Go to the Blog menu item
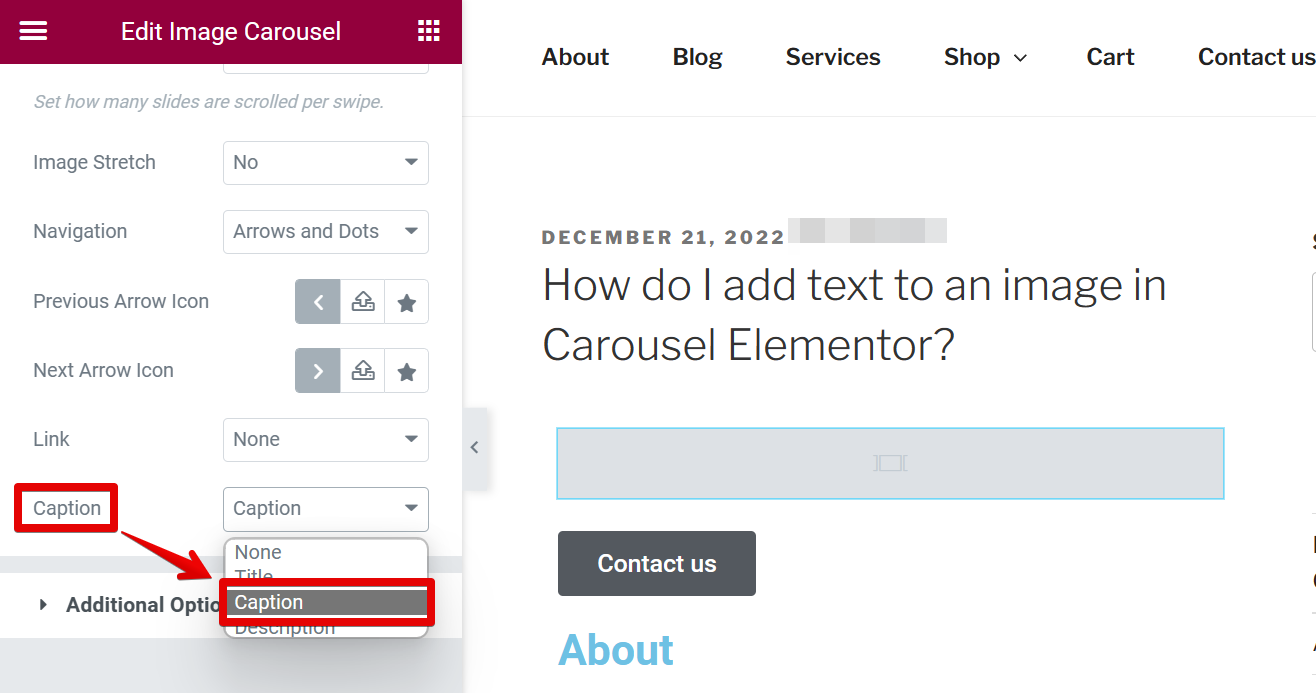This screenshot has width=1316, height=693. tap(697, 57)
